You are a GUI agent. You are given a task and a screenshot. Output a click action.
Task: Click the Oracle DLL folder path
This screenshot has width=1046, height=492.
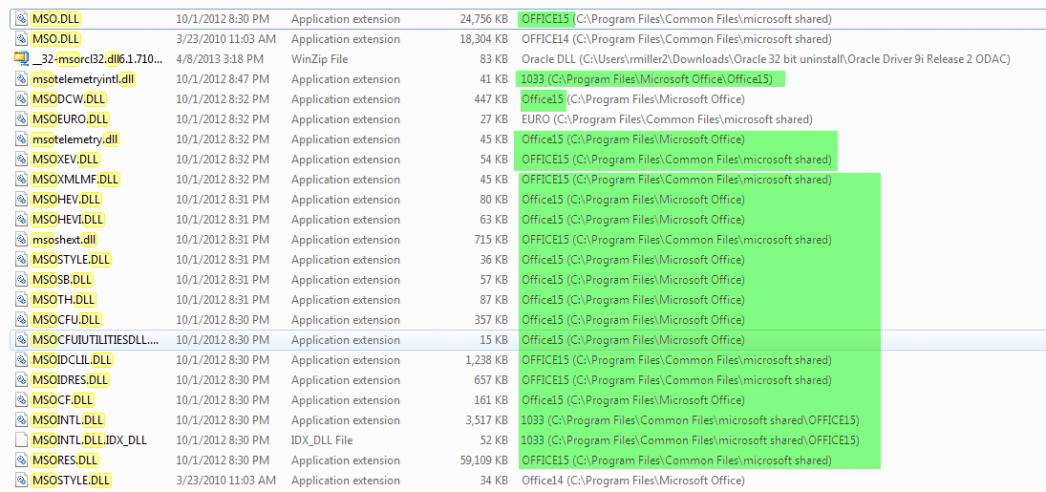pyautogui.click(x=766, y=59)
